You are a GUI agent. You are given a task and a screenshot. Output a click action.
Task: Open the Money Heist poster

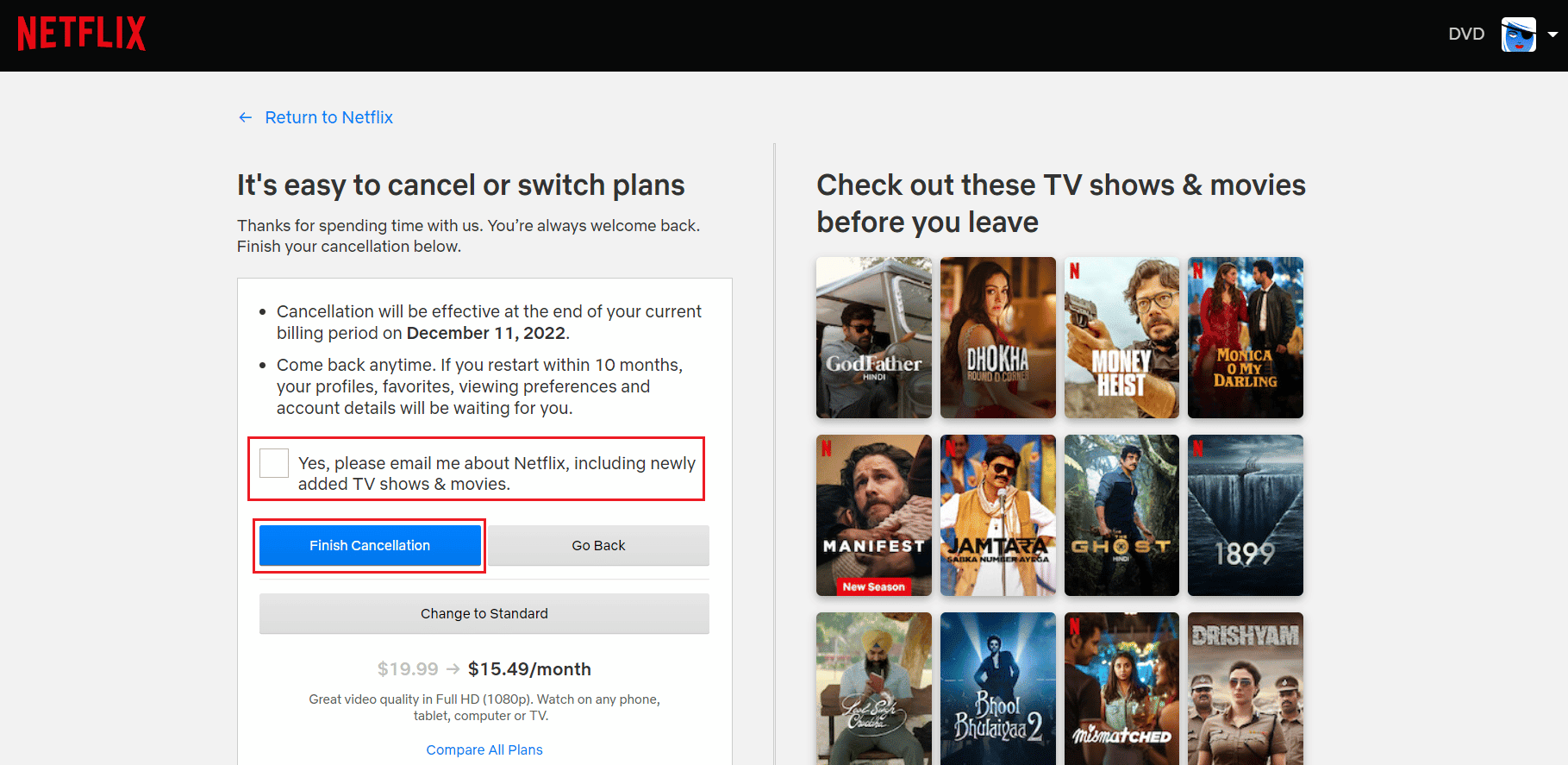point(1121,337)
